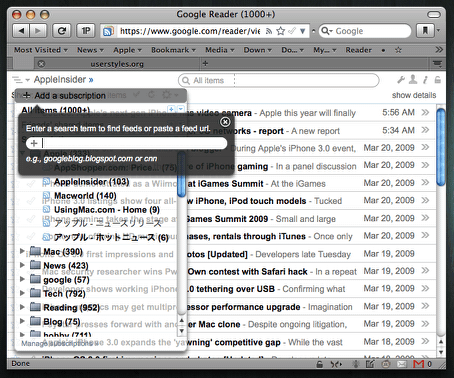Click the address bar URL text
Viewport: 454px width, 378px height.
[x=190, y=31]
